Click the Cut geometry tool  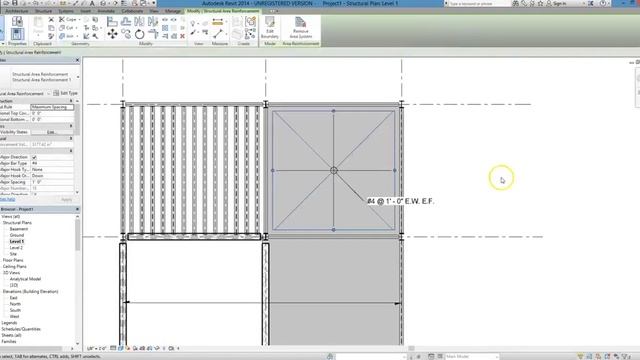click(68, 28)
